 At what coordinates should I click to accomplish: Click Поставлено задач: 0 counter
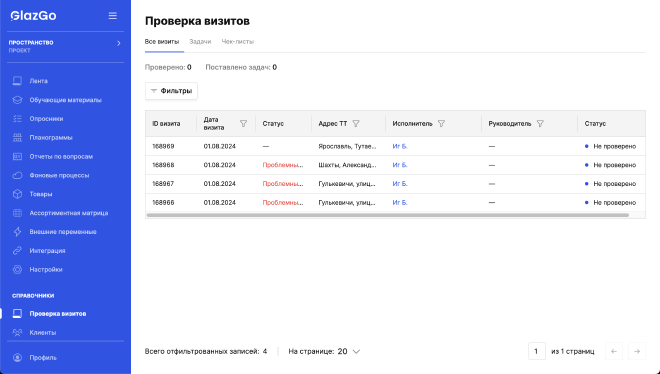click(241, 67)
